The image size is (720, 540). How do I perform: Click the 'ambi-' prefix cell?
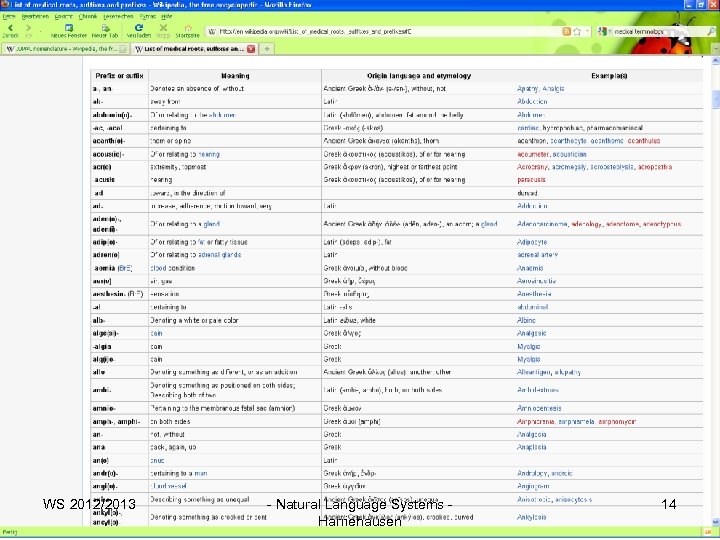click(119, 390)
